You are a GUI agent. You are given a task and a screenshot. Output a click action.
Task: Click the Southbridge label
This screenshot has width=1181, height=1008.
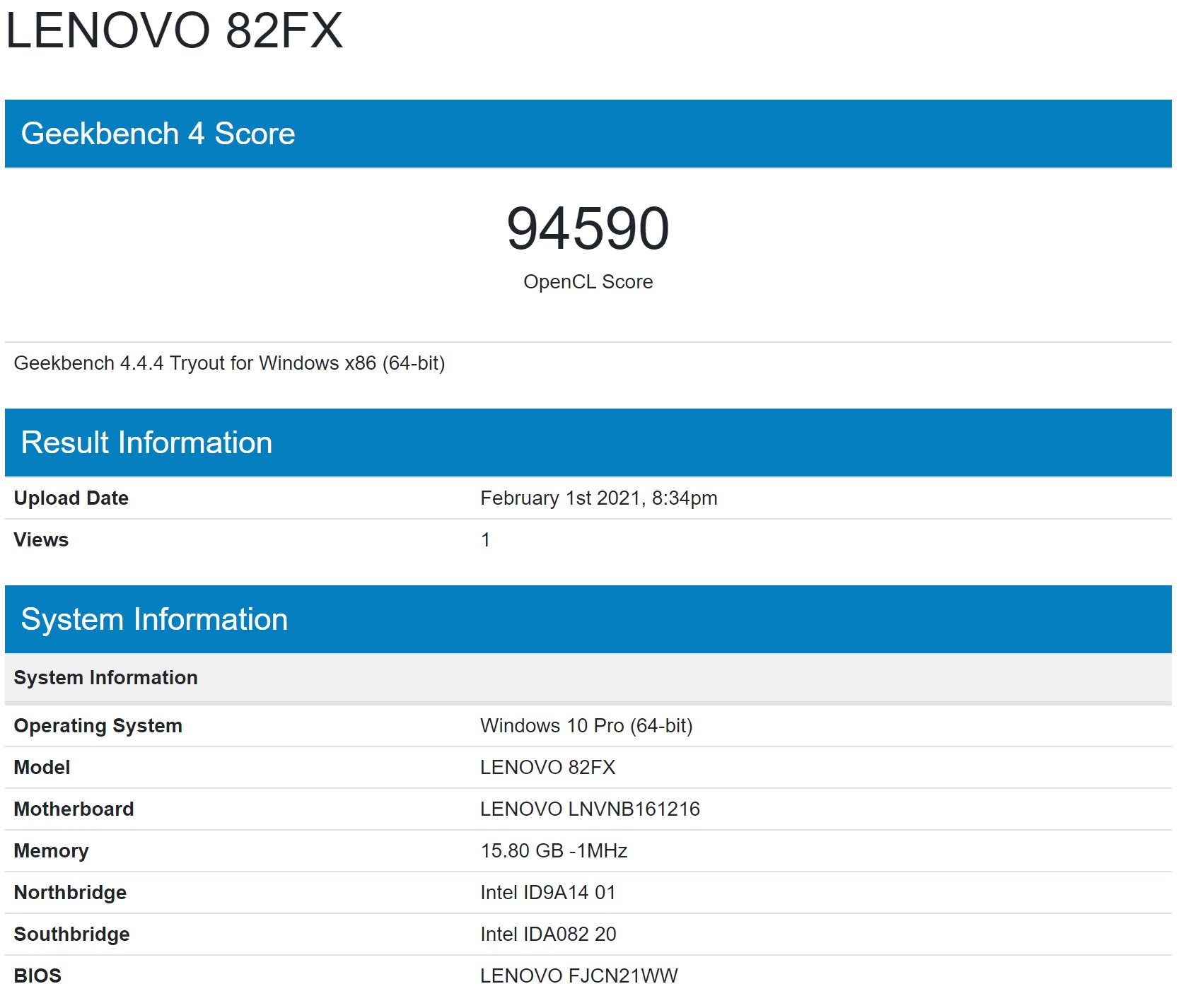point(71,934)
